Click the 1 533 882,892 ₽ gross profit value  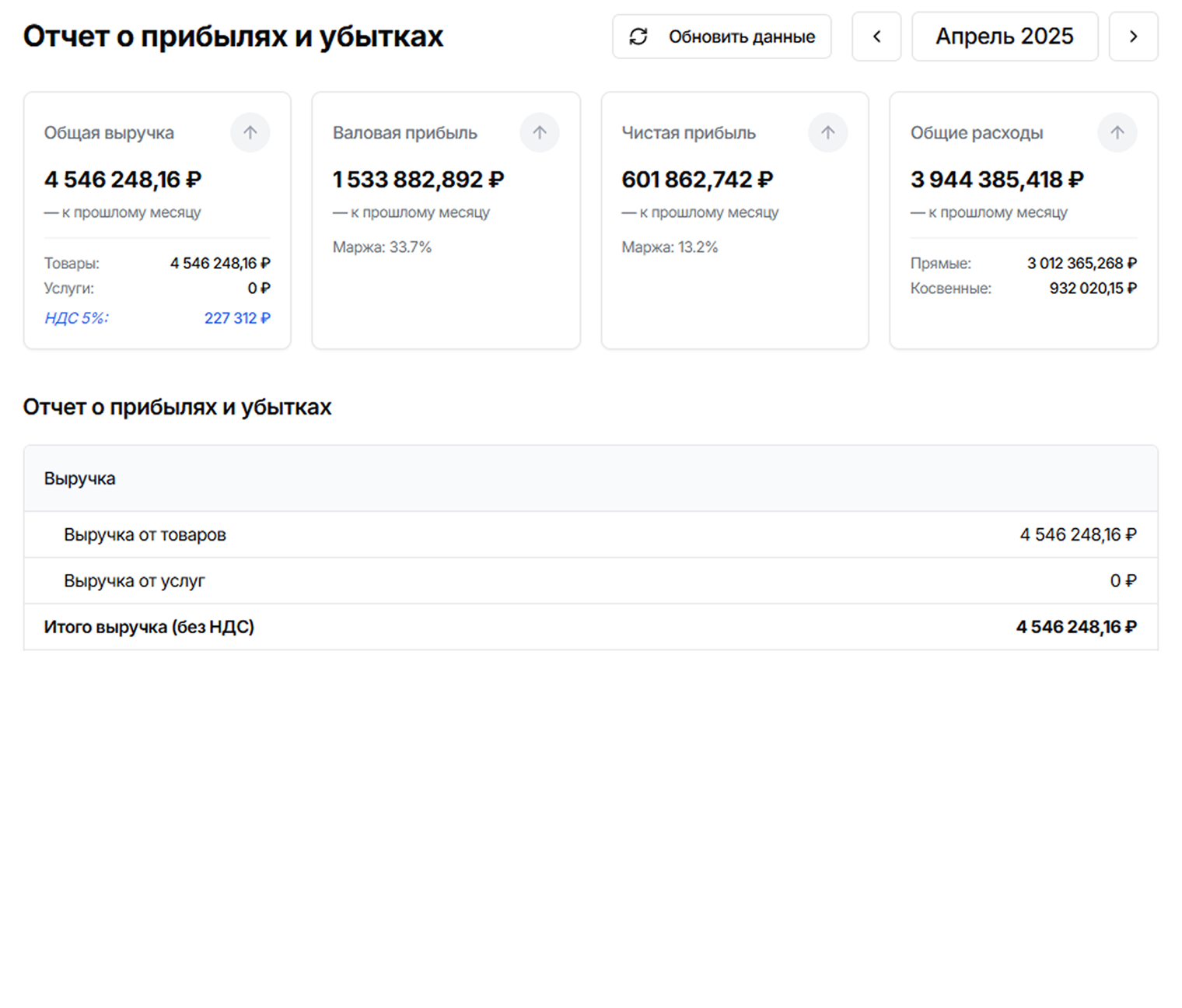[x=418, y=180]
